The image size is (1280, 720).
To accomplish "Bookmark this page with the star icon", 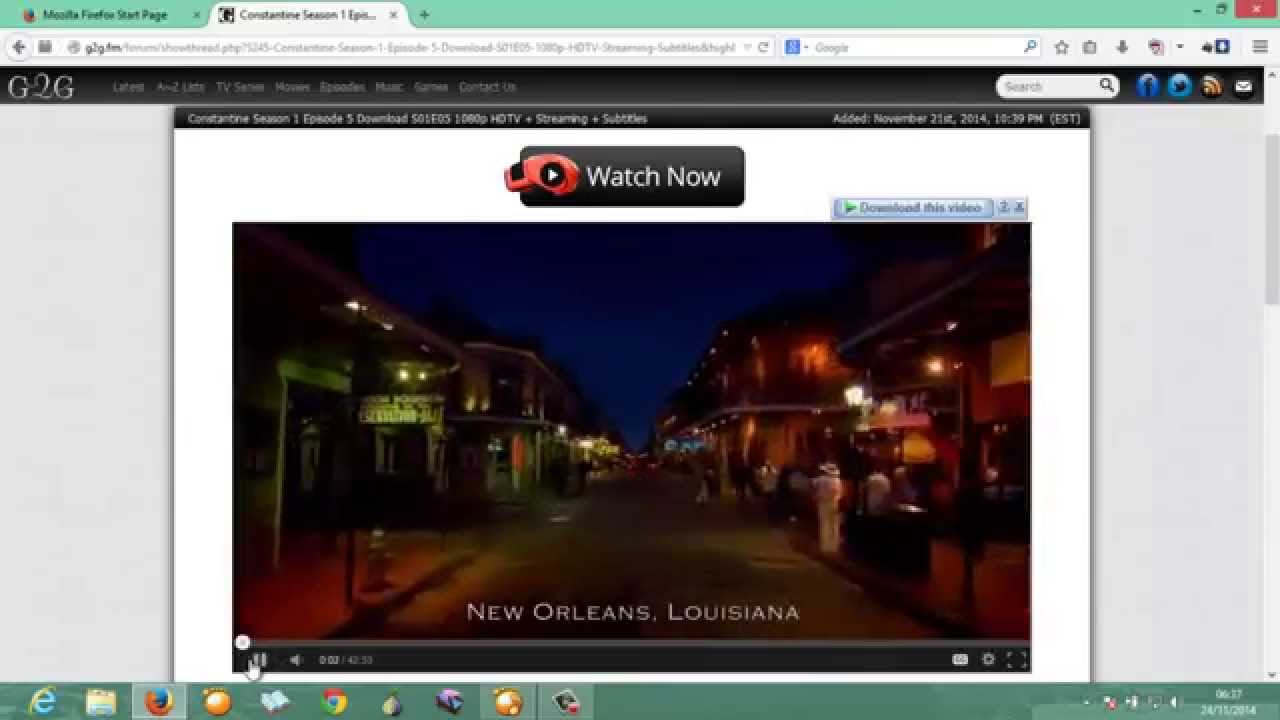I will coord(1062,47).
